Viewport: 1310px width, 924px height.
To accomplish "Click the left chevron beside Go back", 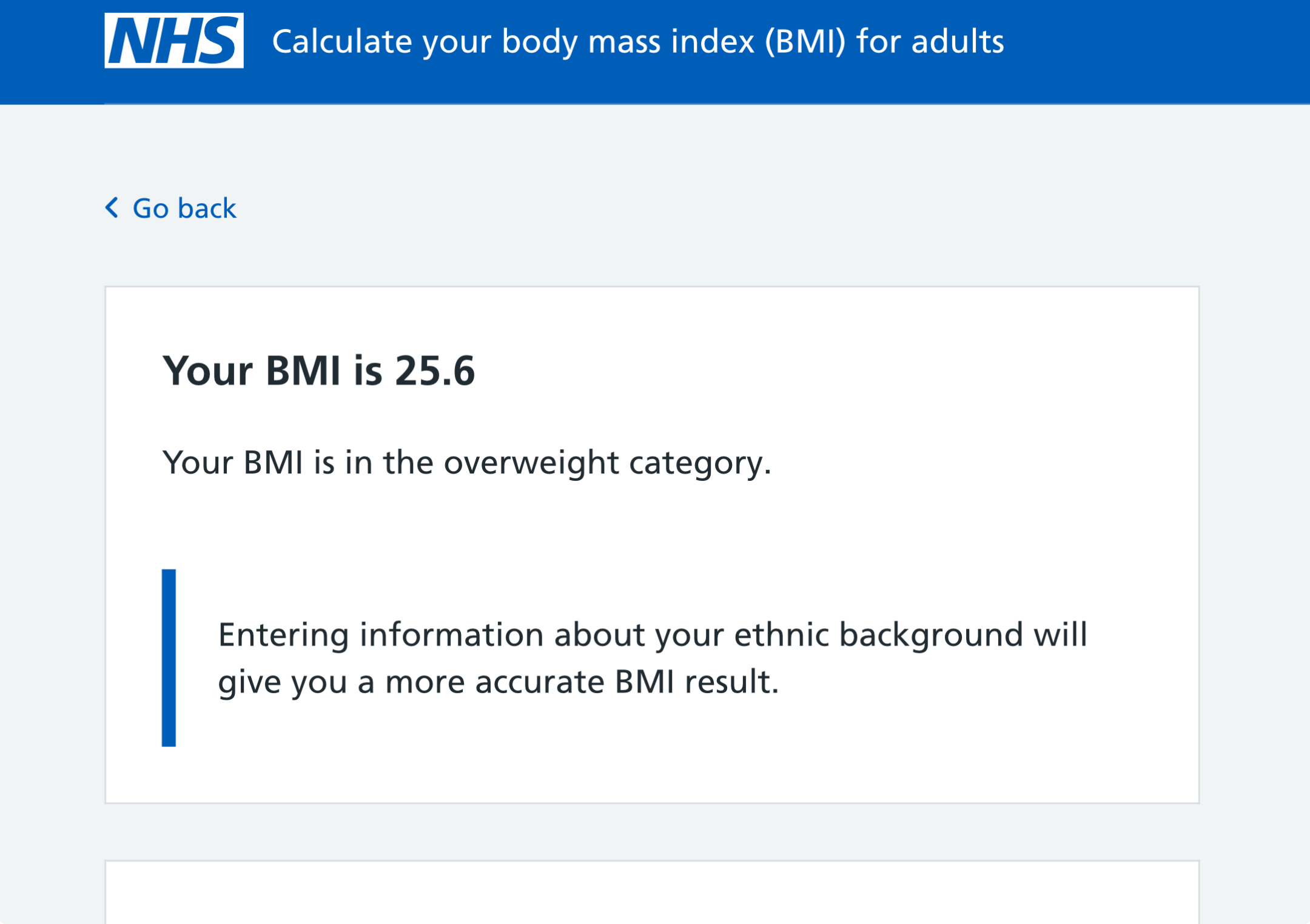I will pyautogui.click(x=112, y=207).
